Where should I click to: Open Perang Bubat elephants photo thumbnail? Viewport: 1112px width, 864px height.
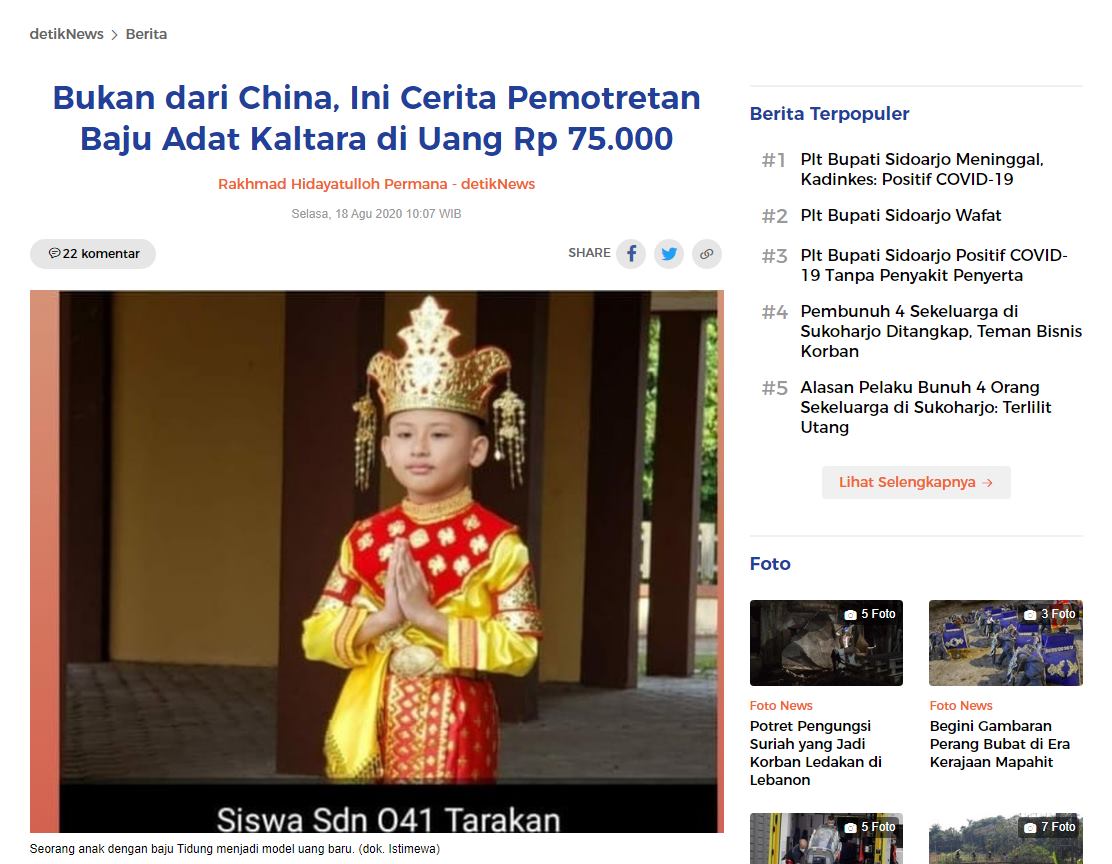coord(1006,643)
